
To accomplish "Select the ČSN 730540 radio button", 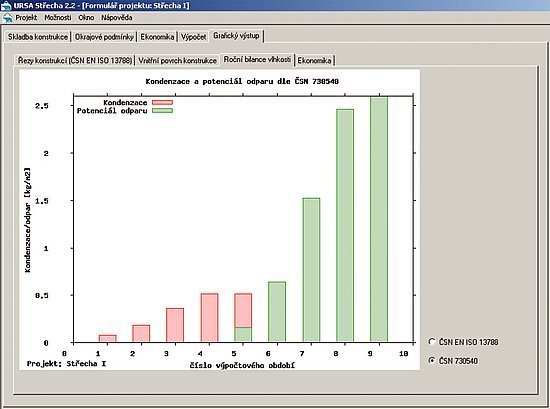I will pyautogui.click(x=432, y=360).
